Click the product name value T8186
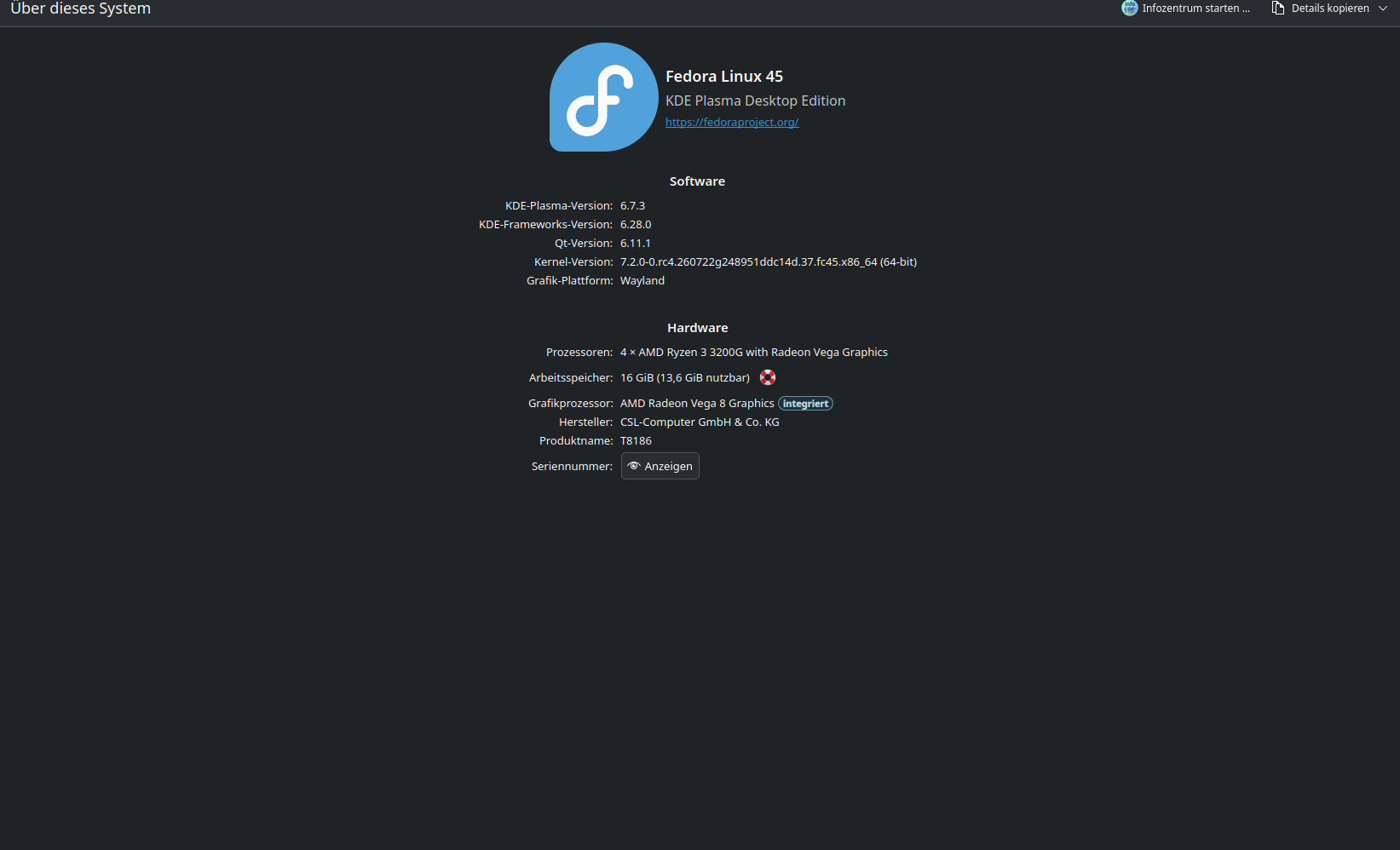Screen dimensions: 1400x850 (x=636, y=441)
